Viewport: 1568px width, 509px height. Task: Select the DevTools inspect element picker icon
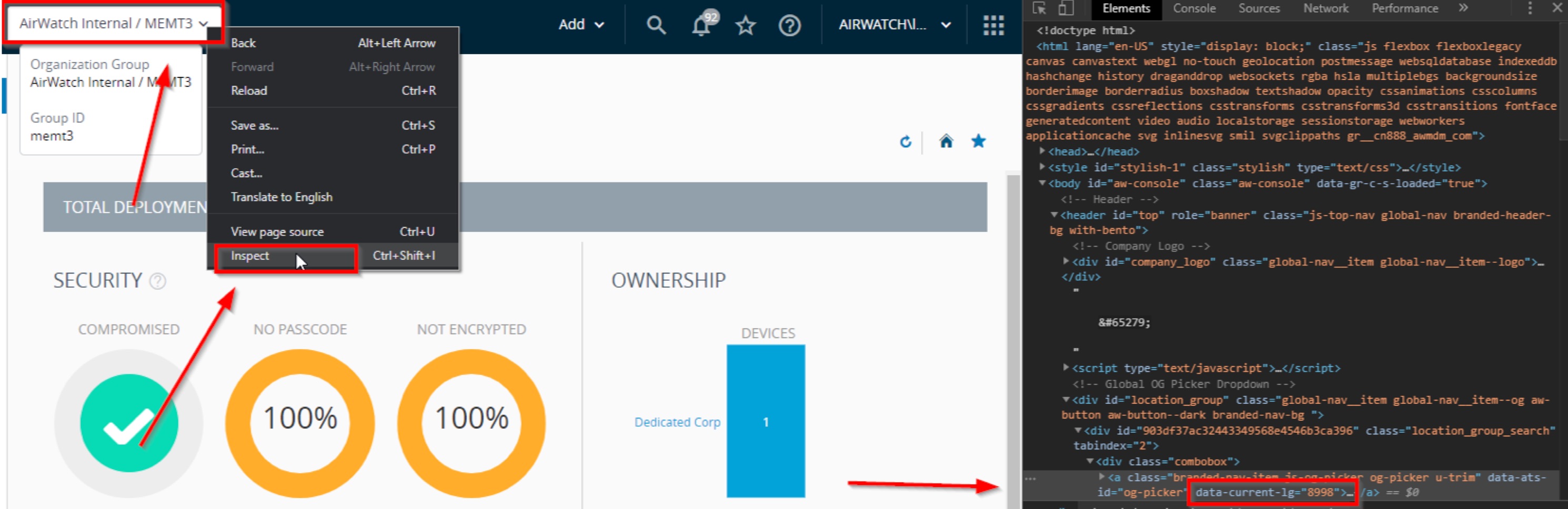point(1039,8)
